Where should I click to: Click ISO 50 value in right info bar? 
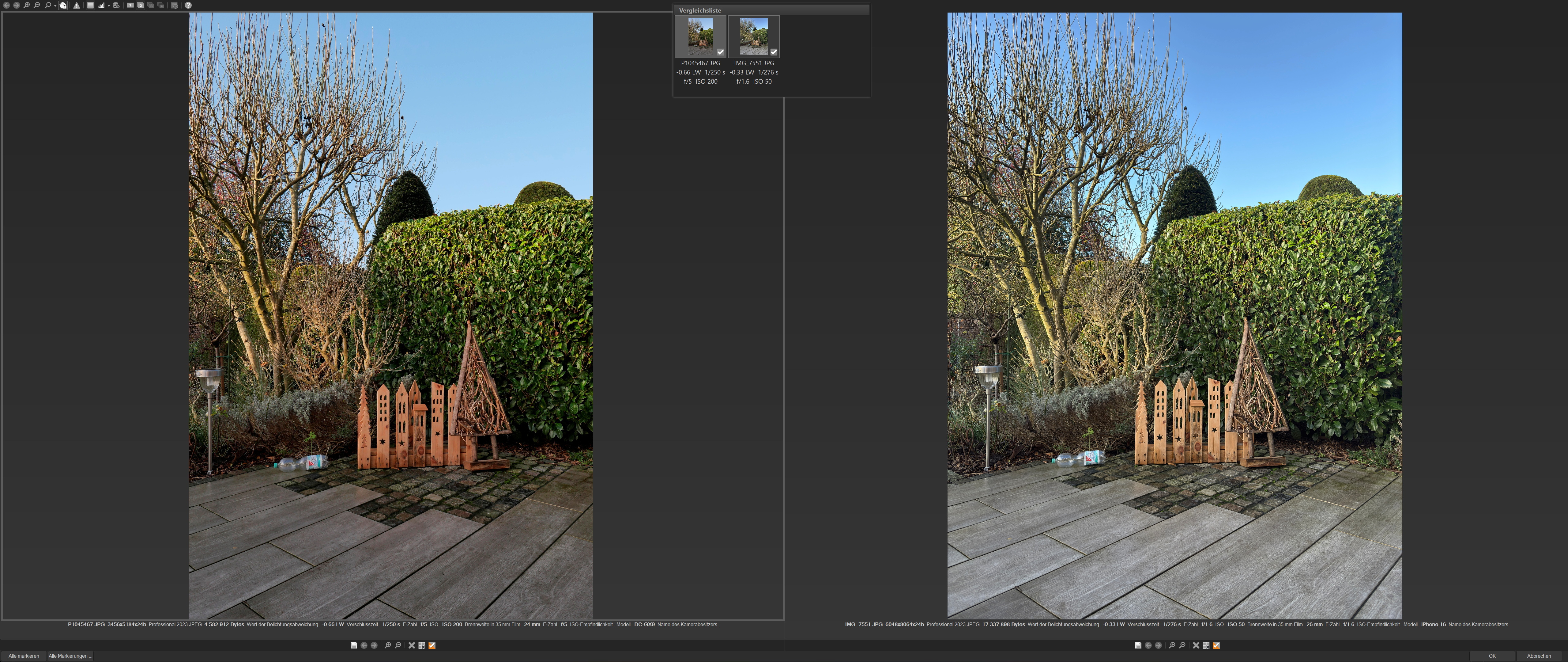coord(1236,624)
